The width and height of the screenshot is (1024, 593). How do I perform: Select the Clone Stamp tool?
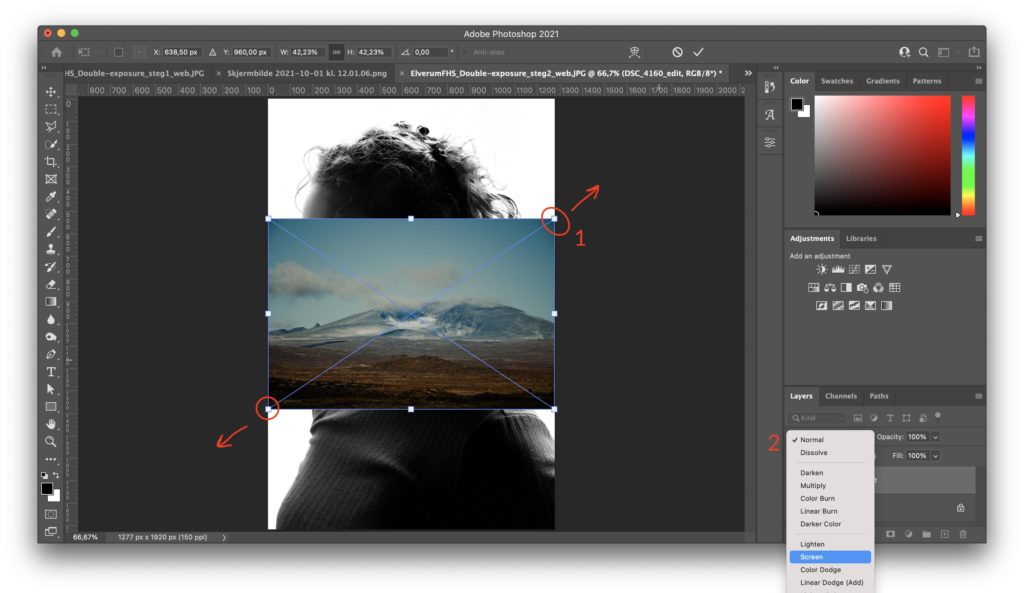(x=51, y=249)
